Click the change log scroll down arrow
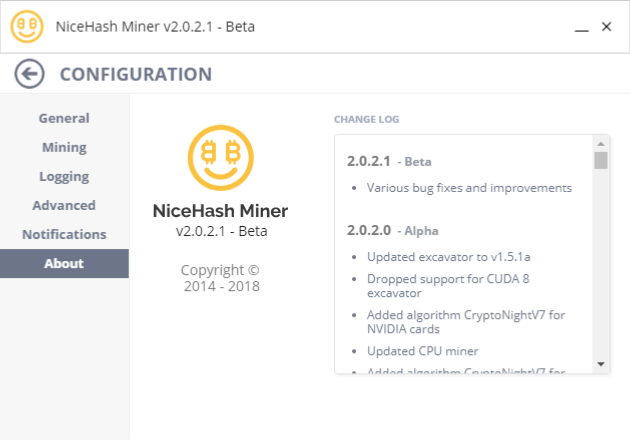 (601, 364)
